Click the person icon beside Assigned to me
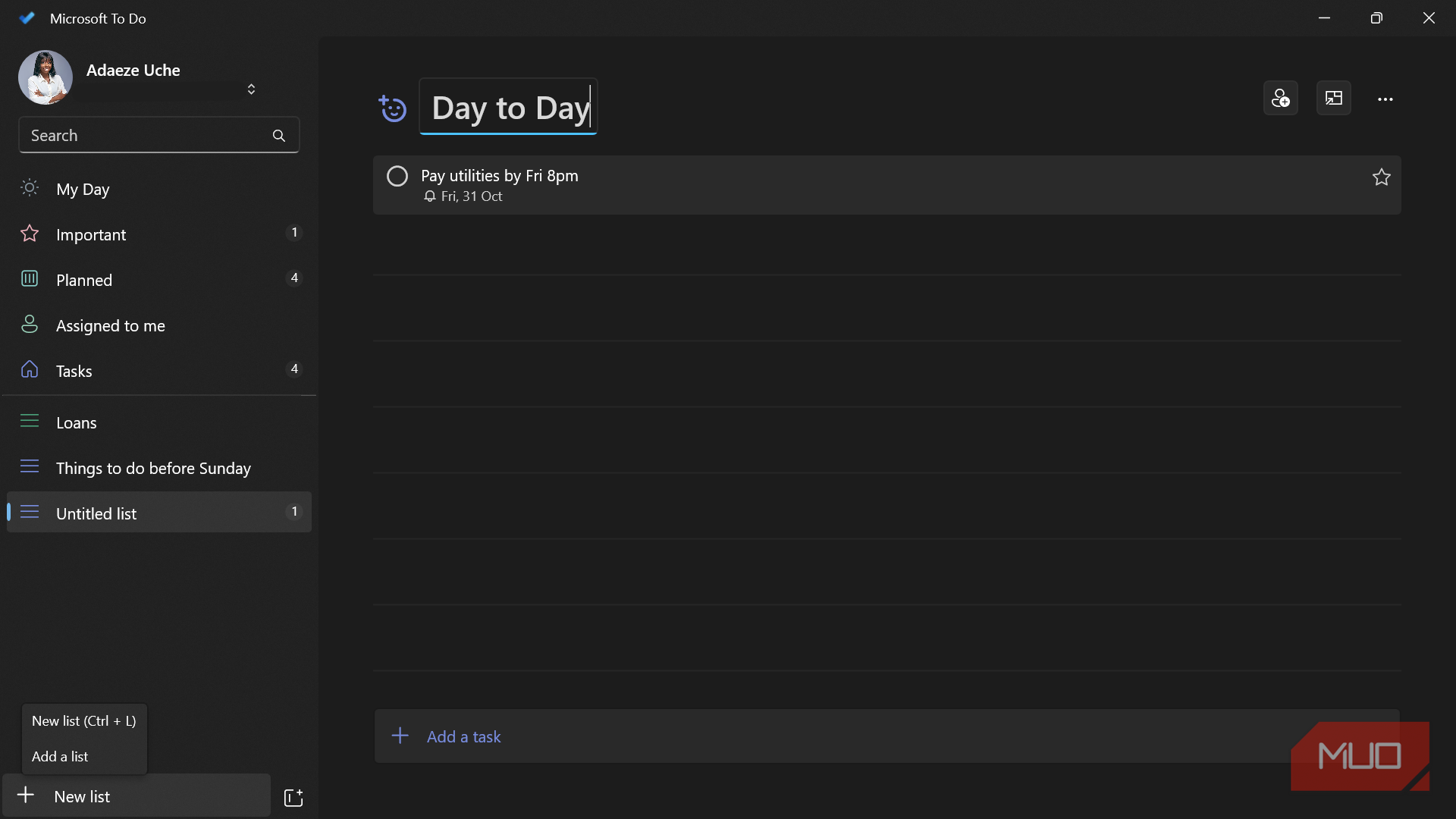 click(30, 325)
